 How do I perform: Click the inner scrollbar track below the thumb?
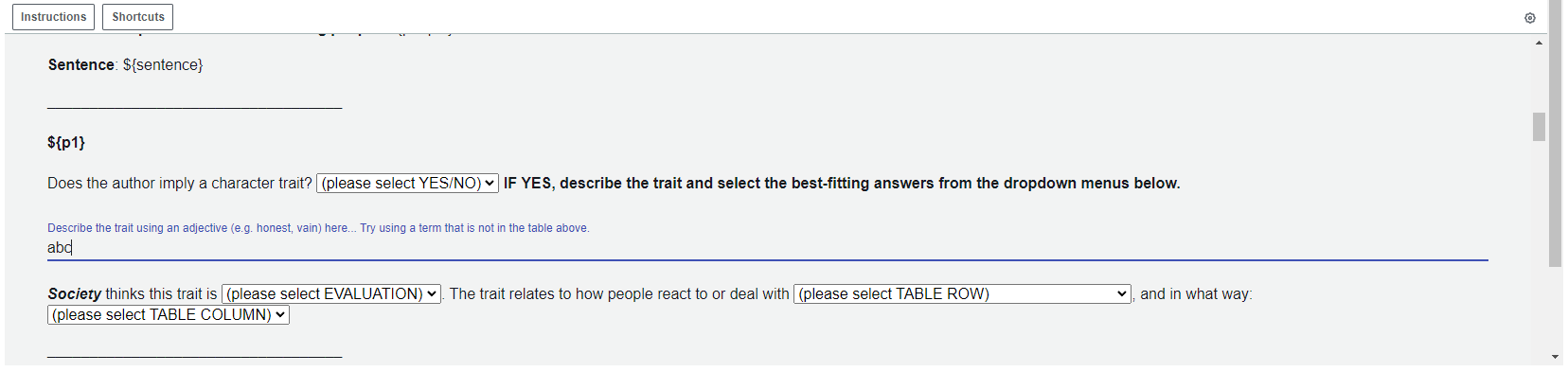pos(1539,246)
